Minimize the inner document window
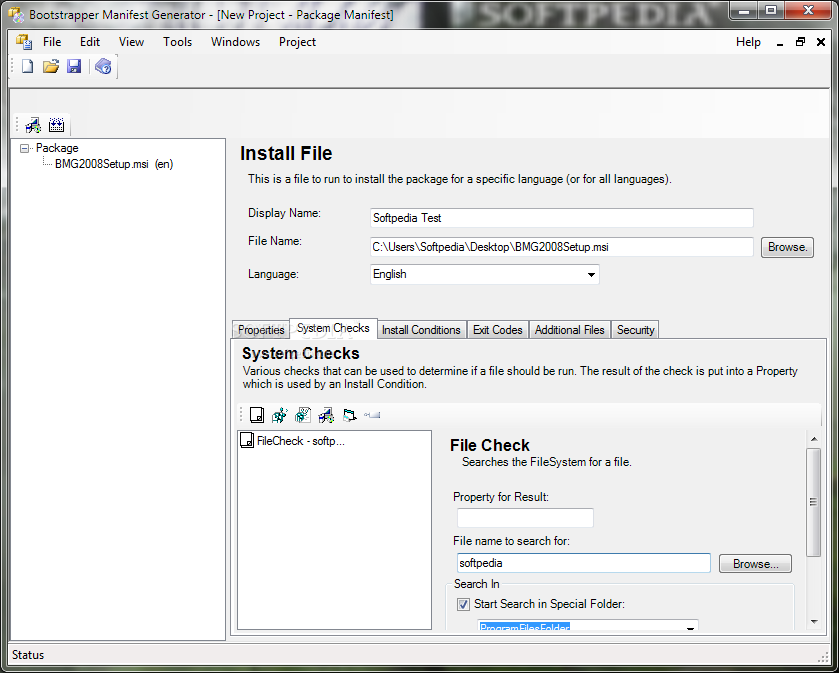This screenshot has width=839, height=673. click(780, 42)
